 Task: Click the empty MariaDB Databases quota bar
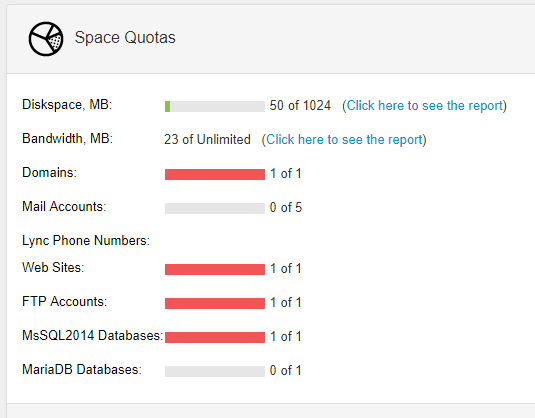point(215,371)
